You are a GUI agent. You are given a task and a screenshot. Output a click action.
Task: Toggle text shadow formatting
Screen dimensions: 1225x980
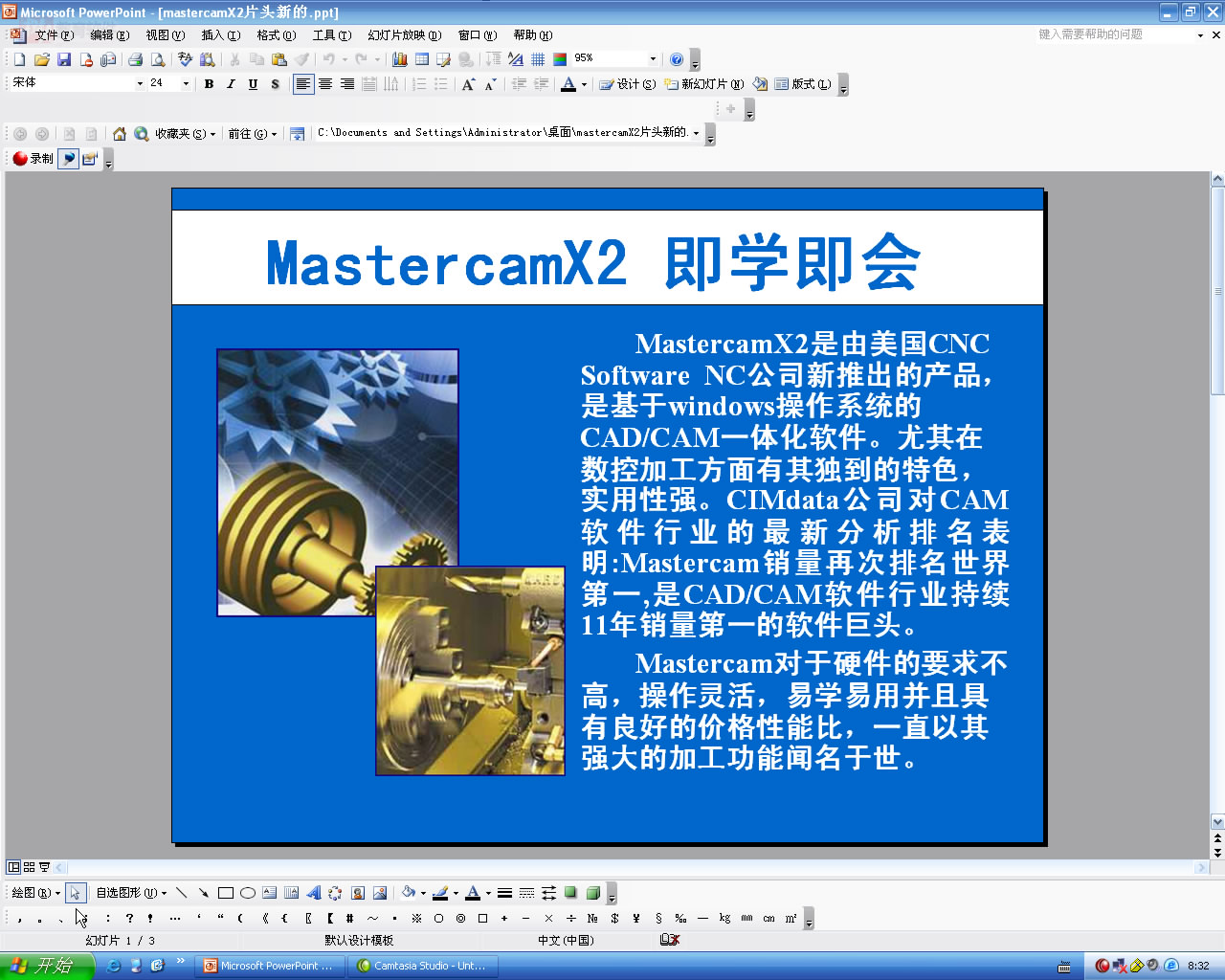275,84
